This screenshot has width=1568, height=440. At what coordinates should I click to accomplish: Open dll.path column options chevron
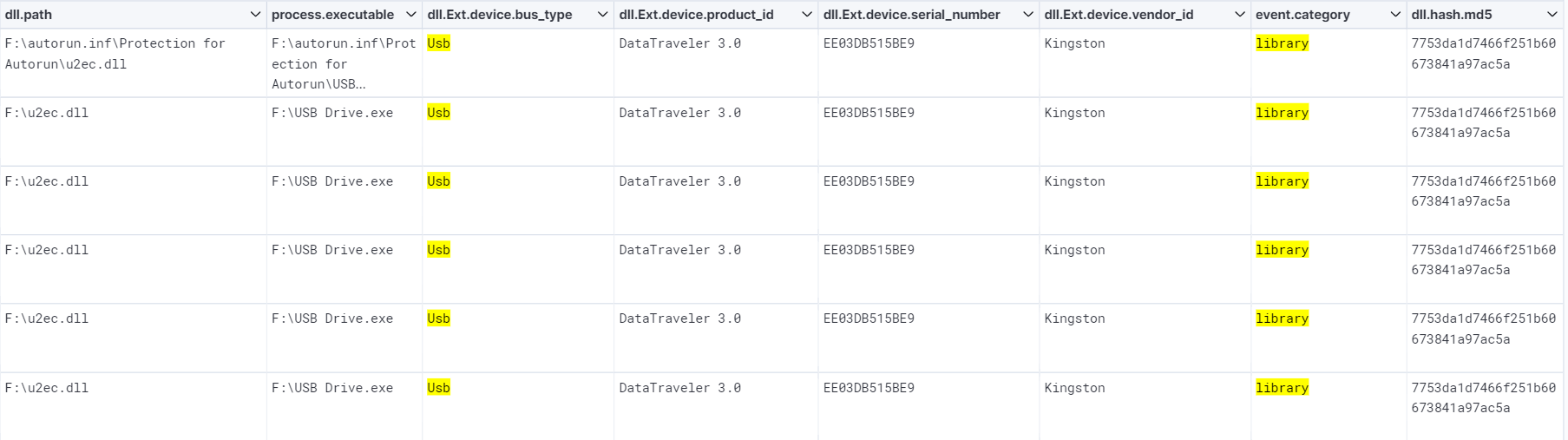pos(255,15)
